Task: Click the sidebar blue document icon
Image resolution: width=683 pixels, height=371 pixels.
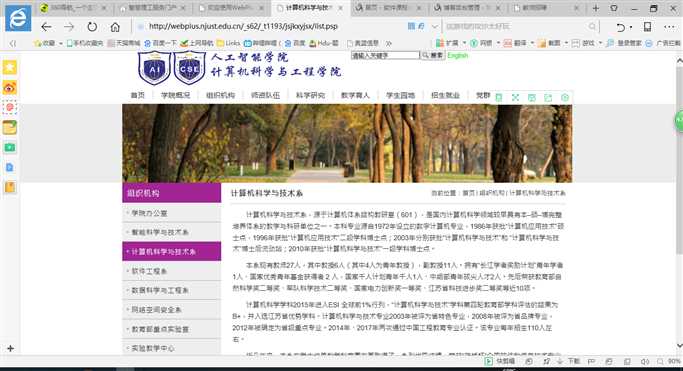Action: tap(10, 167)
